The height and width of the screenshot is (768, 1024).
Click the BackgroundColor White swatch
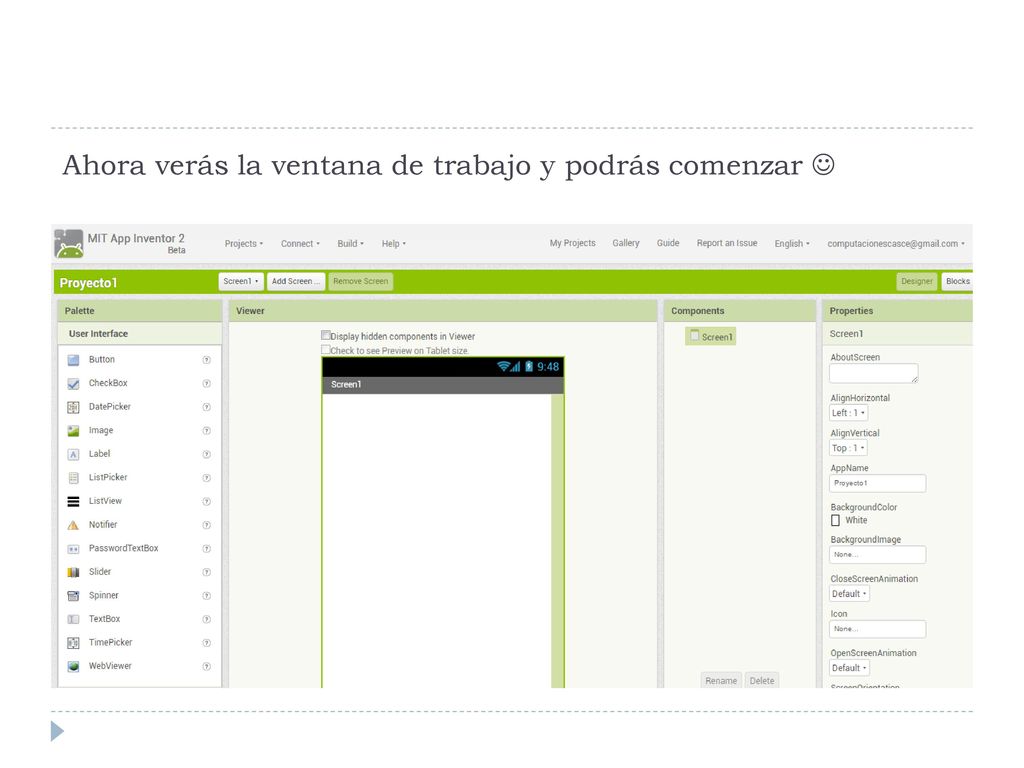pyautogui.click(x=835, y=520)
